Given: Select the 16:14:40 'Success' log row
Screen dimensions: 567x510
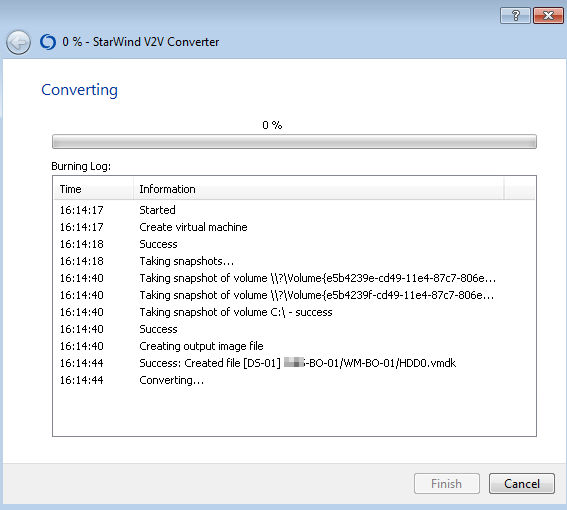Looking at the screenshot, I should point(294,329).
